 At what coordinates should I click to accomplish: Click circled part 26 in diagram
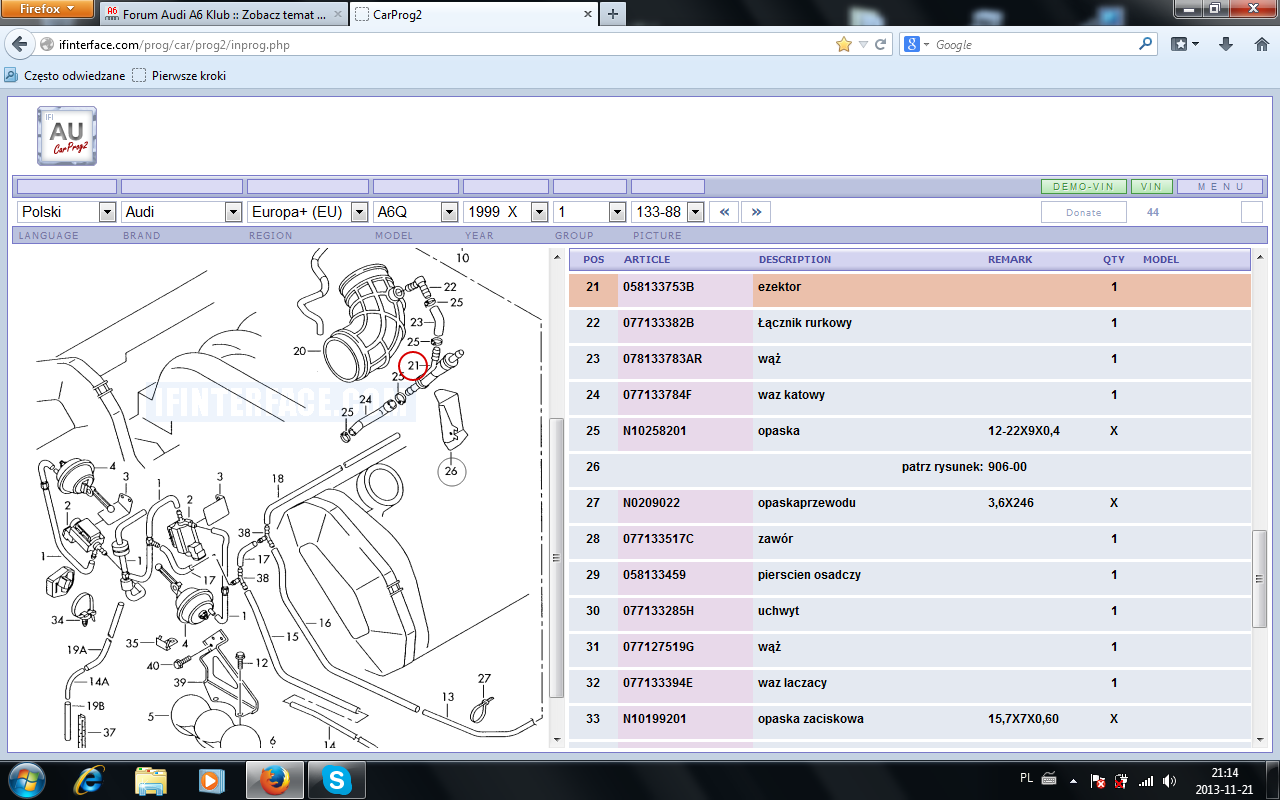(450, 471)
